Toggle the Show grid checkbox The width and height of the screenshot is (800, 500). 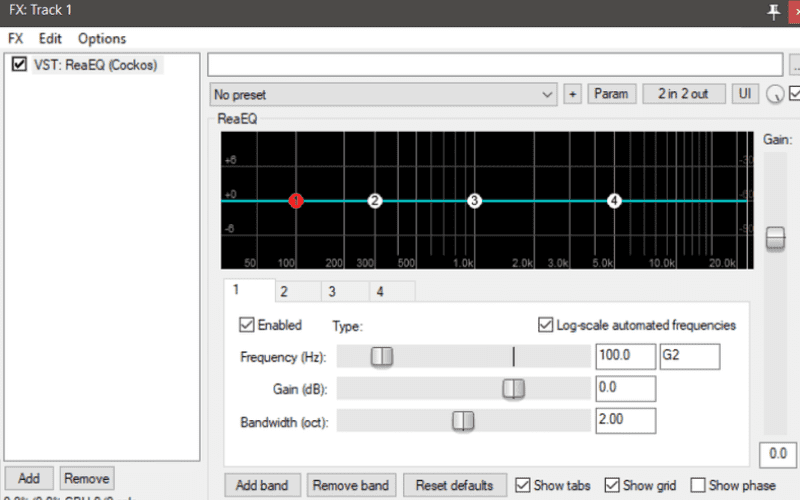tap(612, 485)
